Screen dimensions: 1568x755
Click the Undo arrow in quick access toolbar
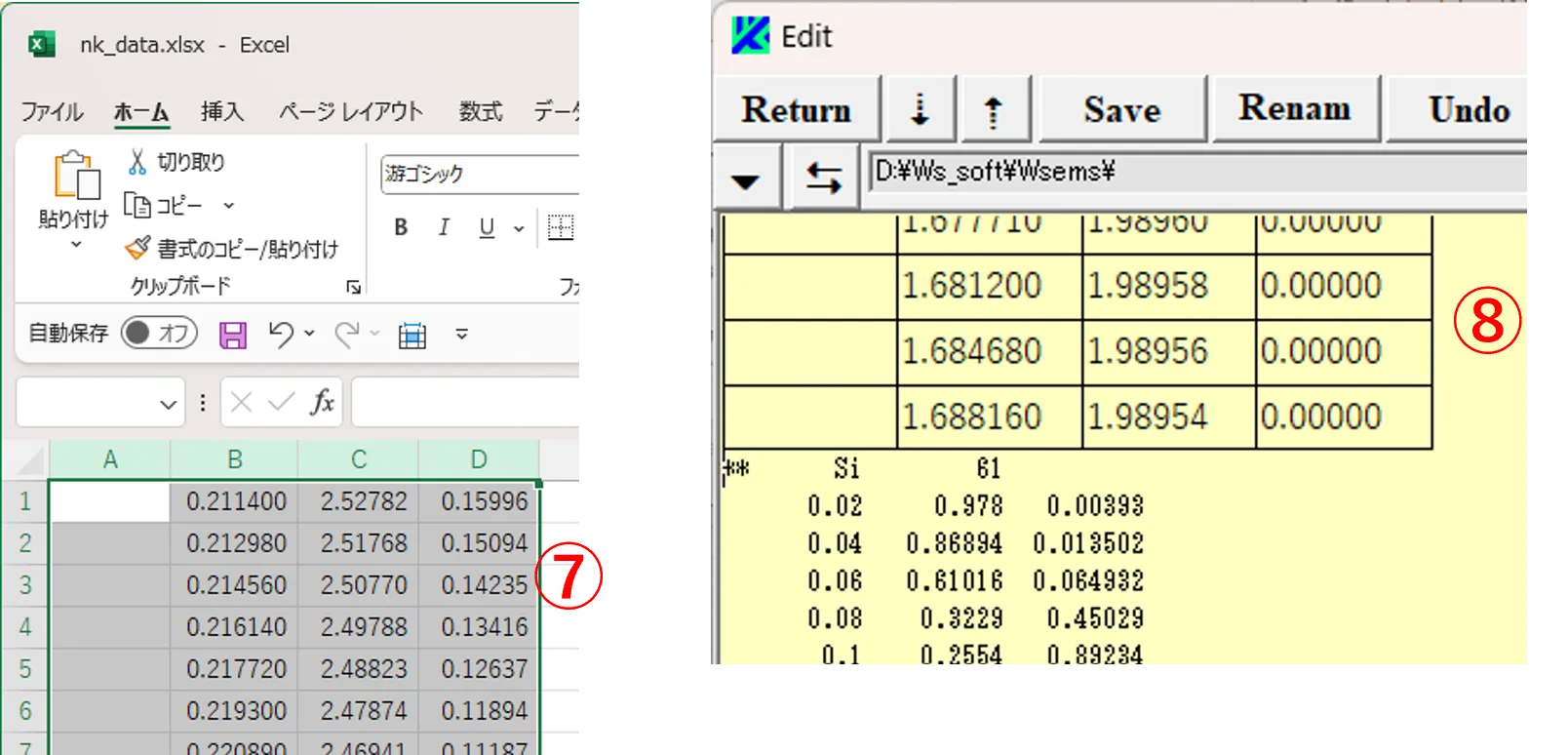281,335
